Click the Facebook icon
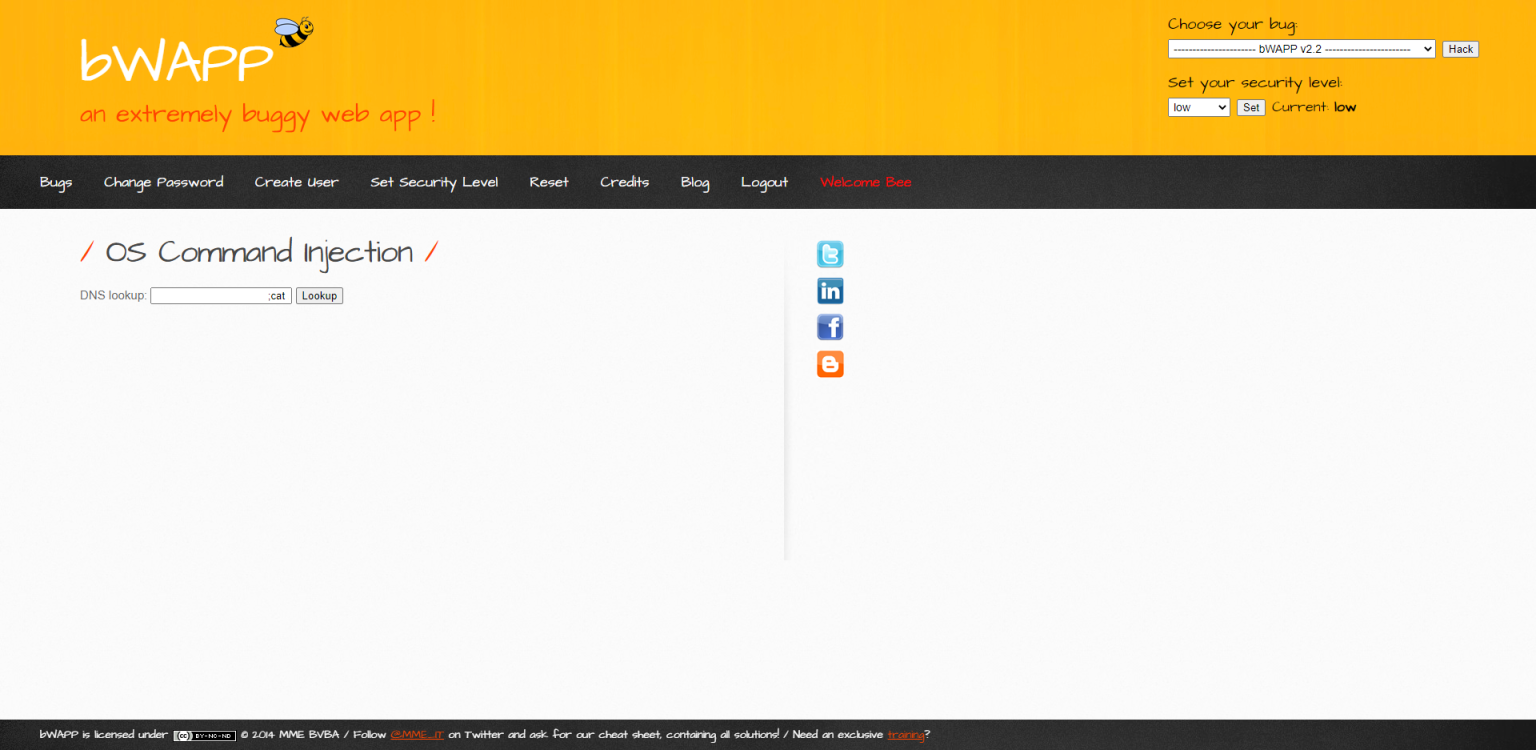Viewport: 1536px width, 750px height. pos(830,327)
